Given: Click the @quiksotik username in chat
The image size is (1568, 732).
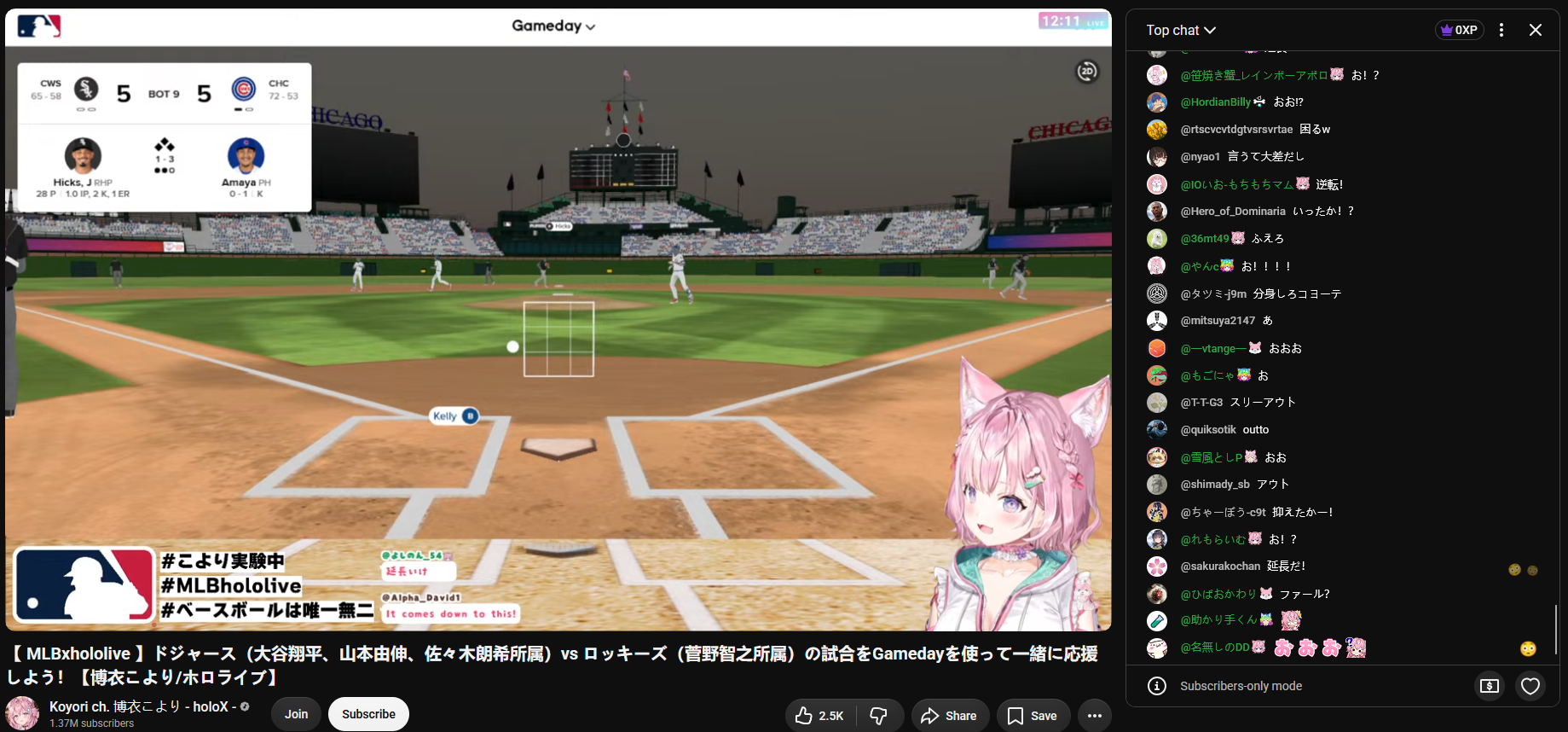Looking at the screenshot, I should (x=1208, y=430).
